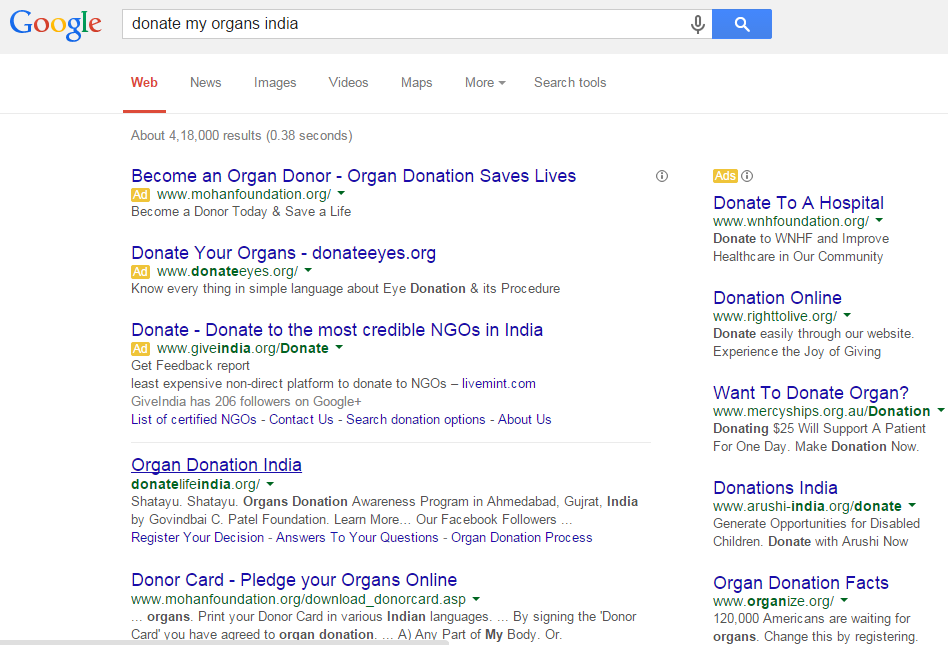Expand arrow next to www.organize.org/
948x645 pixels.
(844, 600)
